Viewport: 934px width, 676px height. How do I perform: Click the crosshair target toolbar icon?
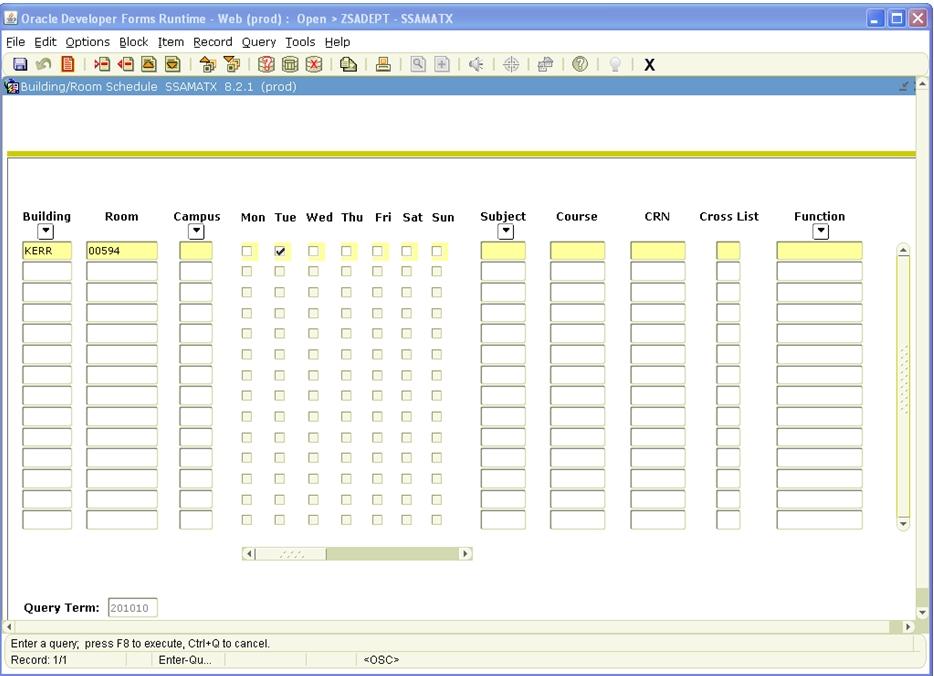511,64
